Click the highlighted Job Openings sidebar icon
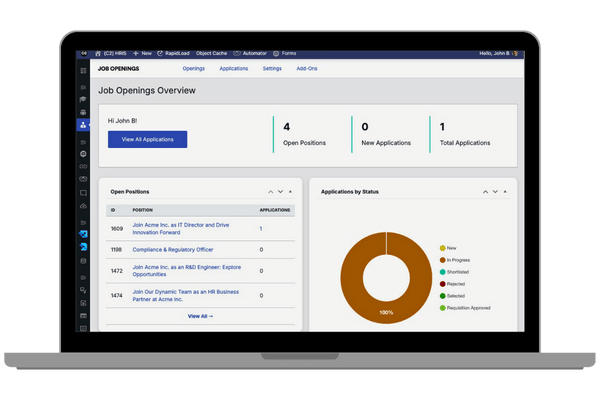Image resolution: width=600 pixels, height=400 pixels. coord(83,125)
